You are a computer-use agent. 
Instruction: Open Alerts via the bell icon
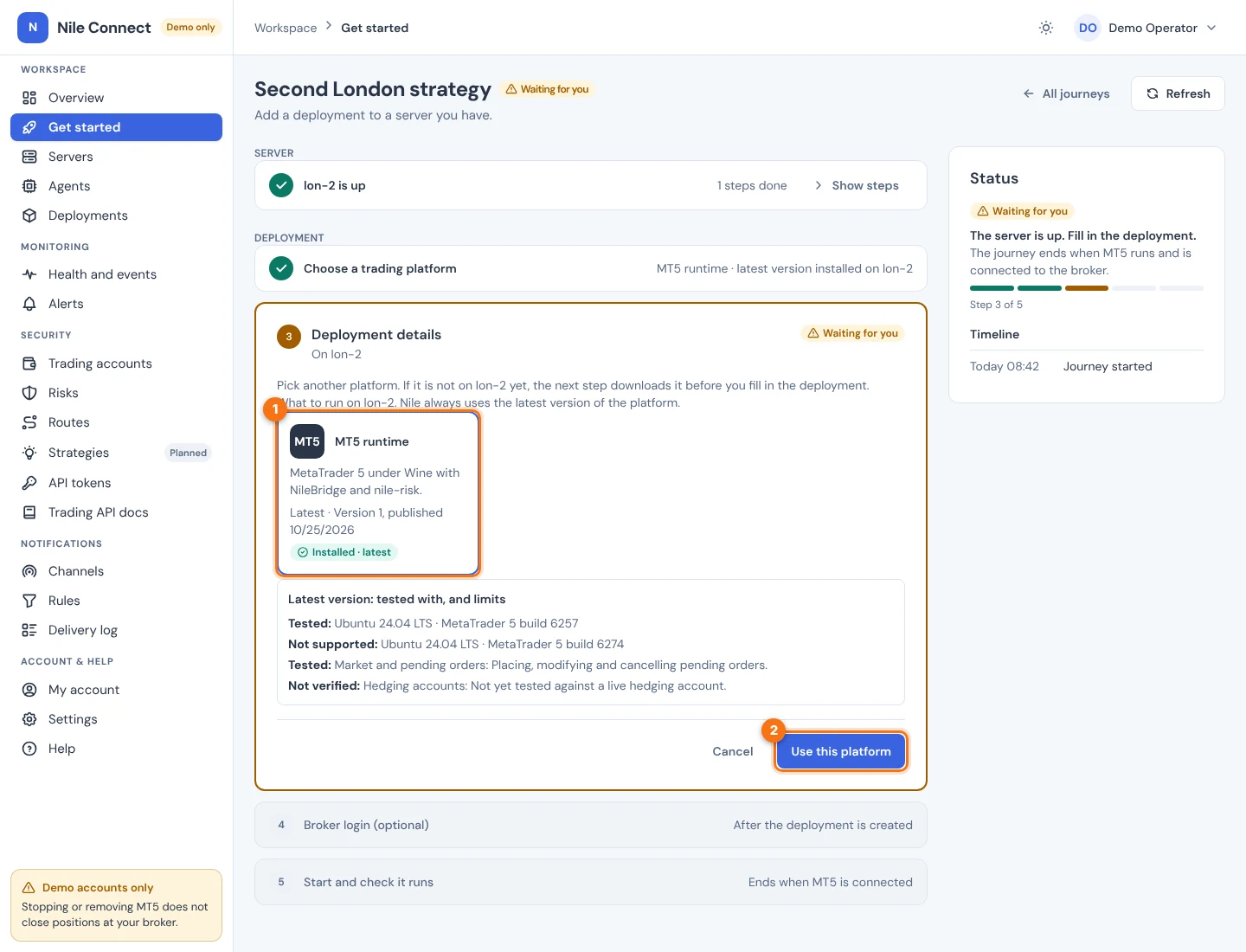tap(29, 304)
